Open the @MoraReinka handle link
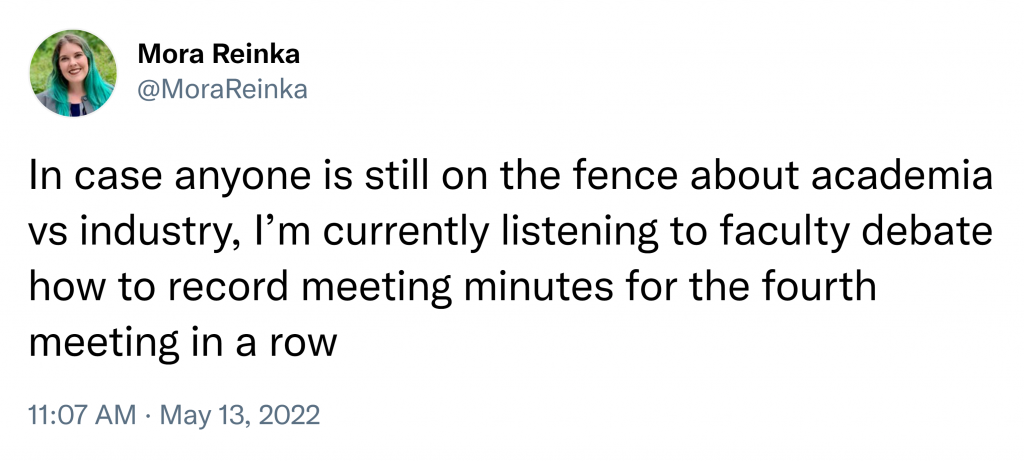The height and width of the screenshot is (461, 1024). [x=222, y=89]
